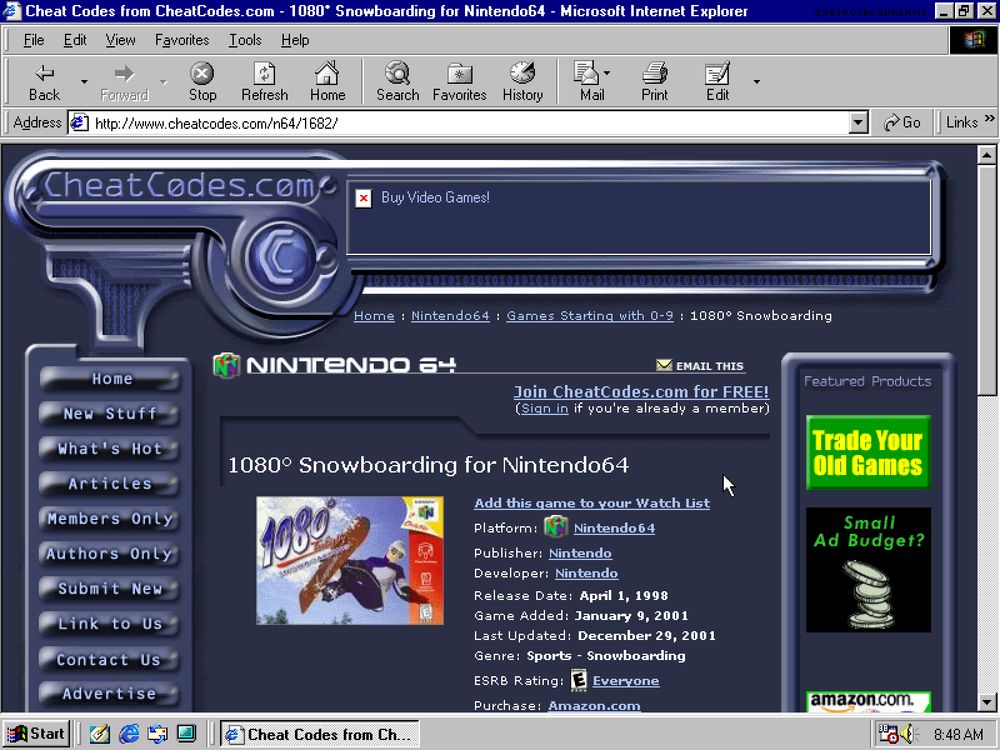Open Back button history dropdown arrow
The height and width of the screenshot is (750, 1000).
point(84,82)
